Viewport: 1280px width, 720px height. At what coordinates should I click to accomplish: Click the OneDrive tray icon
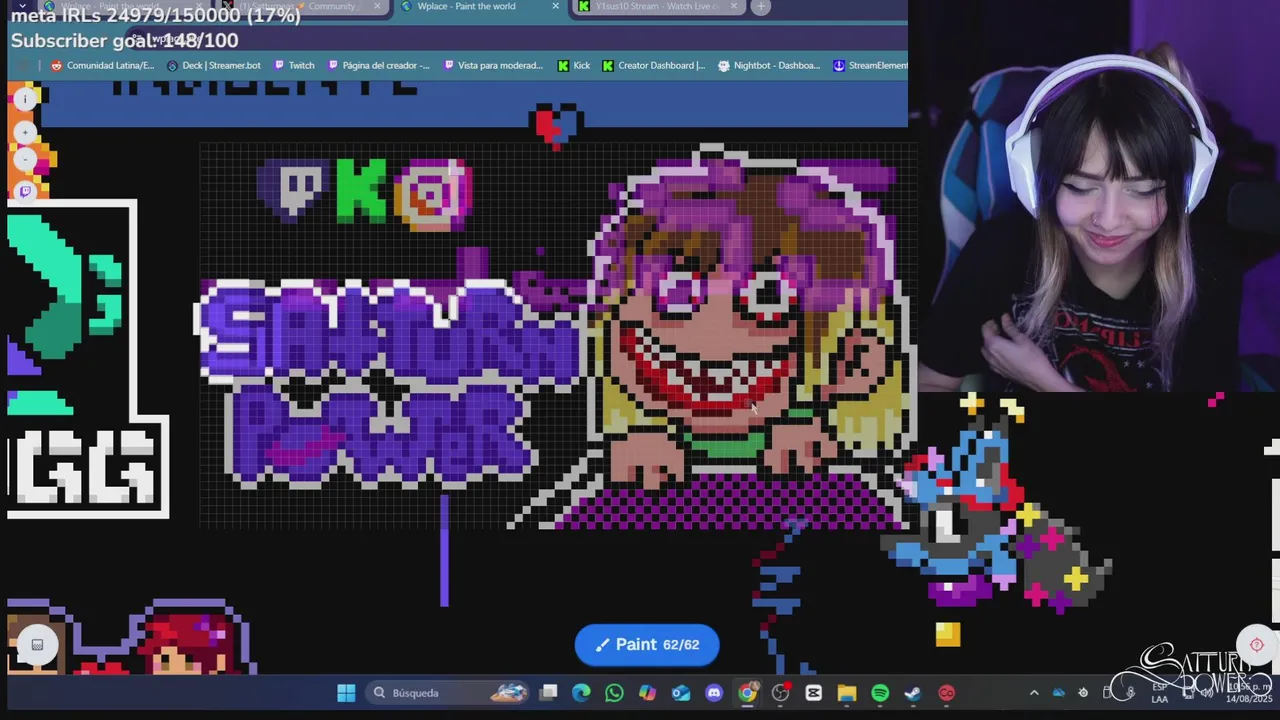pyautogui.click(x=1059, y=693)
